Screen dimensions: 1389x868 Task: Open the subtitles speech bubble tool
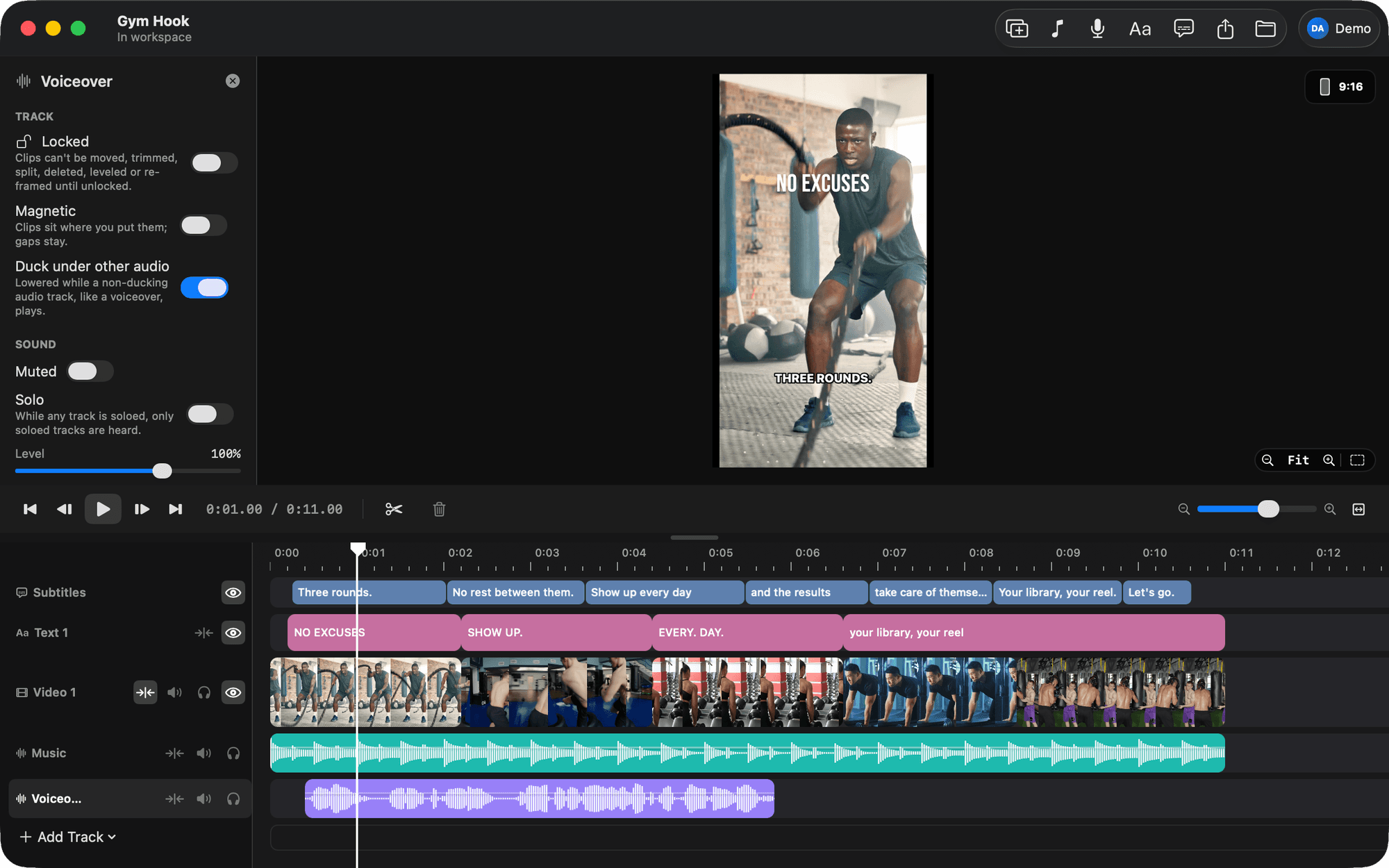pyautogui.click(x=1183, y=28)
